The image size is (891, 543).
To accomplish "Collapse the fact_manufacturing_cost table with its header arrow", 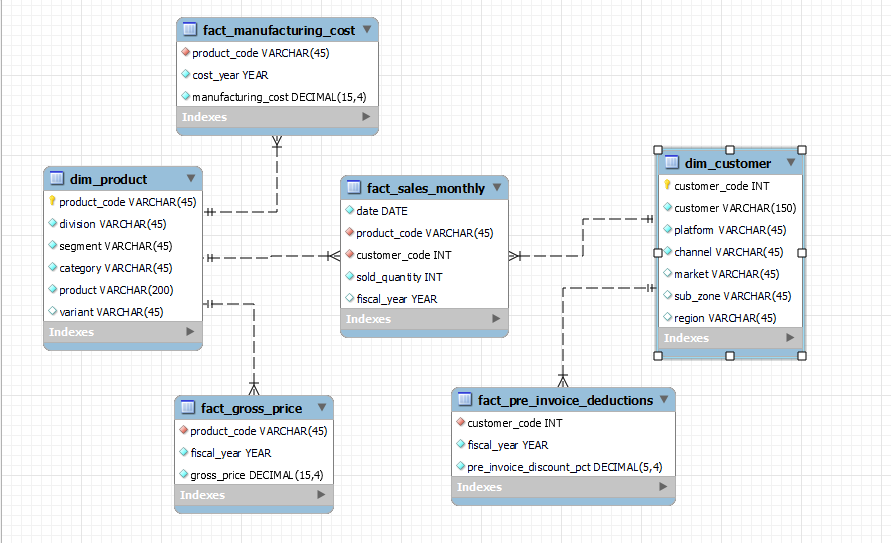I will coord(367,29).
